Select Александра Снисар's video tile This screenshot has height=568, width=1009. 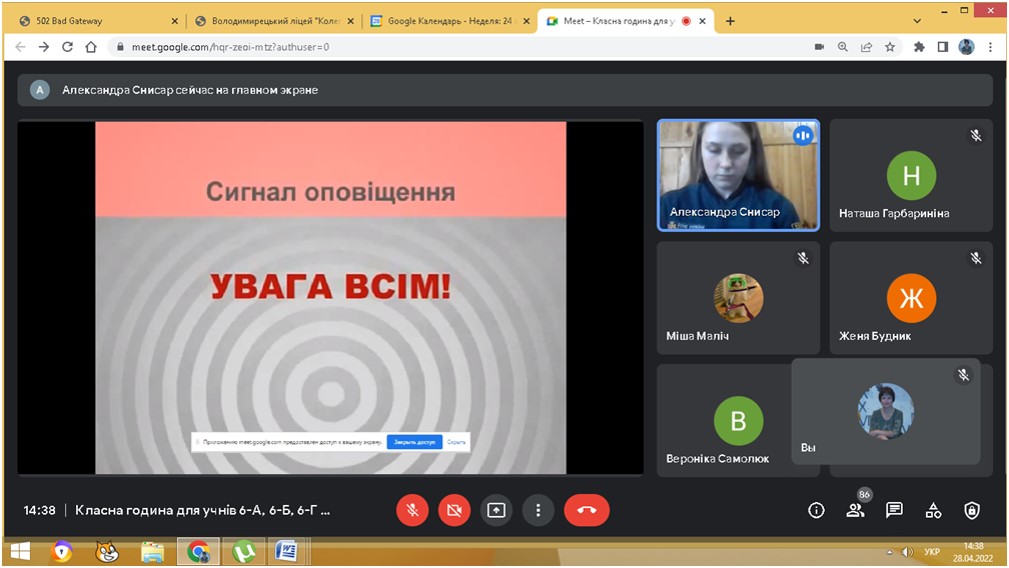coord(738,175)
